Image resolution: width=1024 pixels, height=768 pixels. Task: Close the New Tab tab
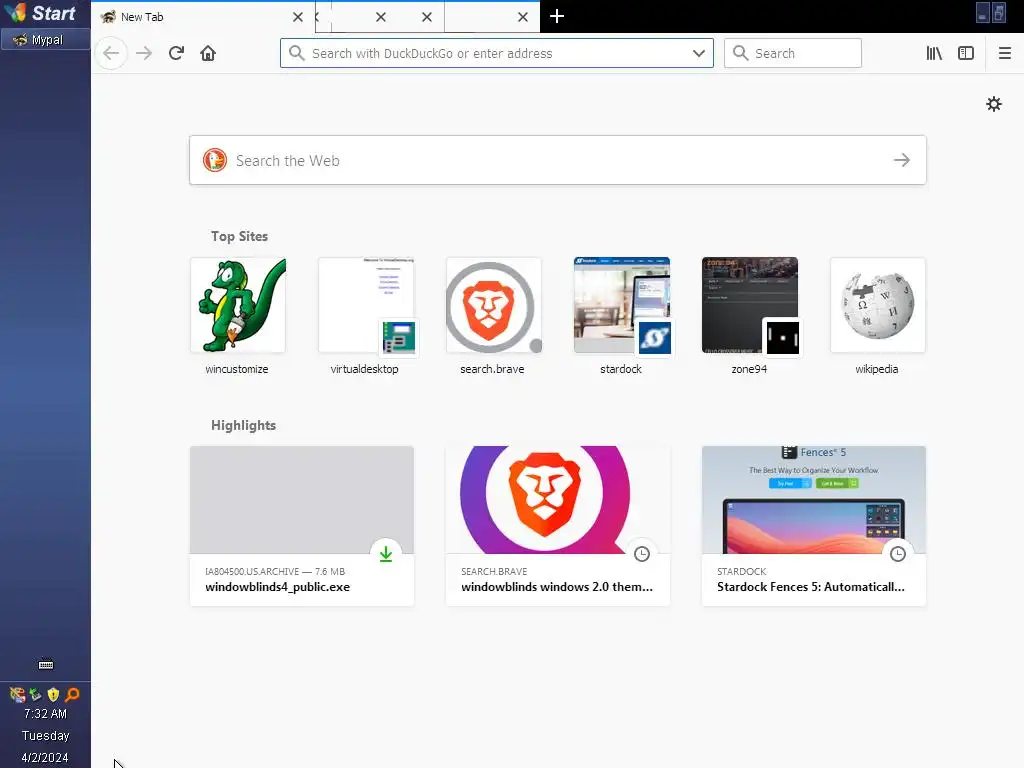pyautogui.click(x=298, y=17)
